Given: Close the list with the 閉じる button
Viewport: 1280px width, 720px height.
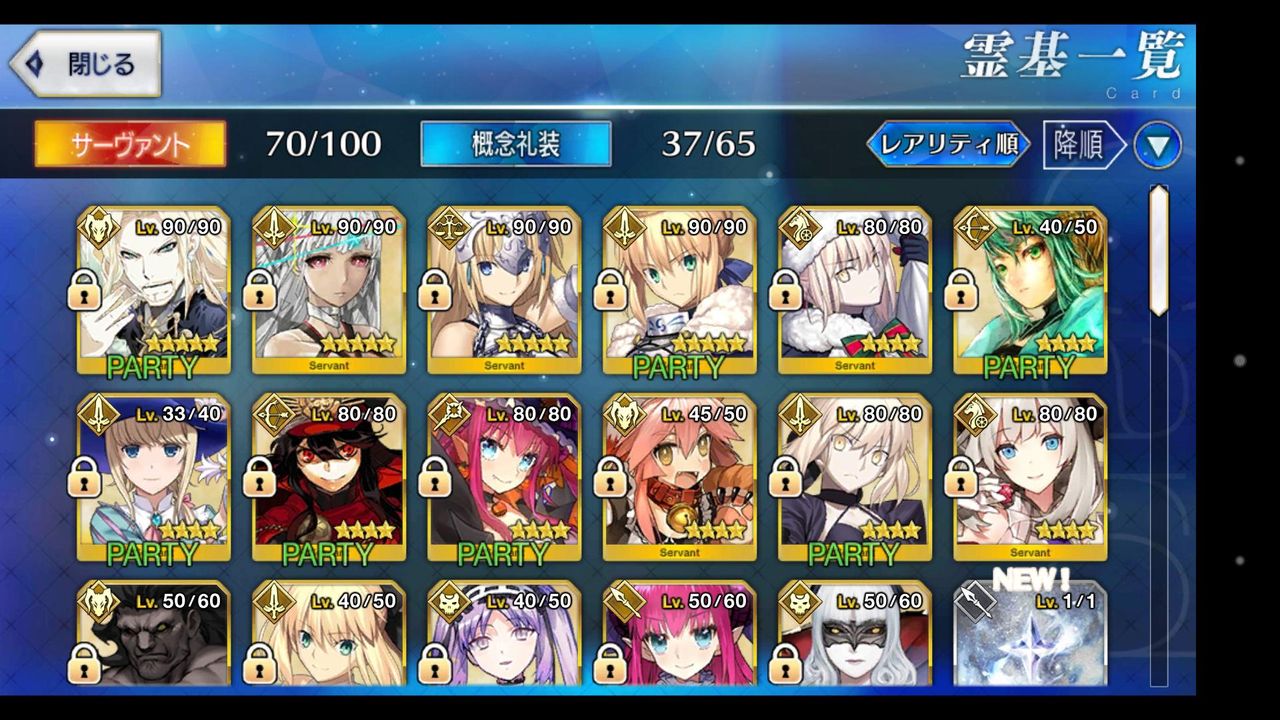Looking at the screenshot, I should [x=86, y=64].
